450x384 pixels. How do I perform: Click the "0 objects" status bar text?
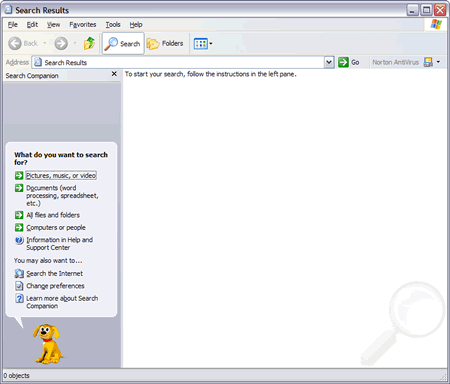coord(17,376)
